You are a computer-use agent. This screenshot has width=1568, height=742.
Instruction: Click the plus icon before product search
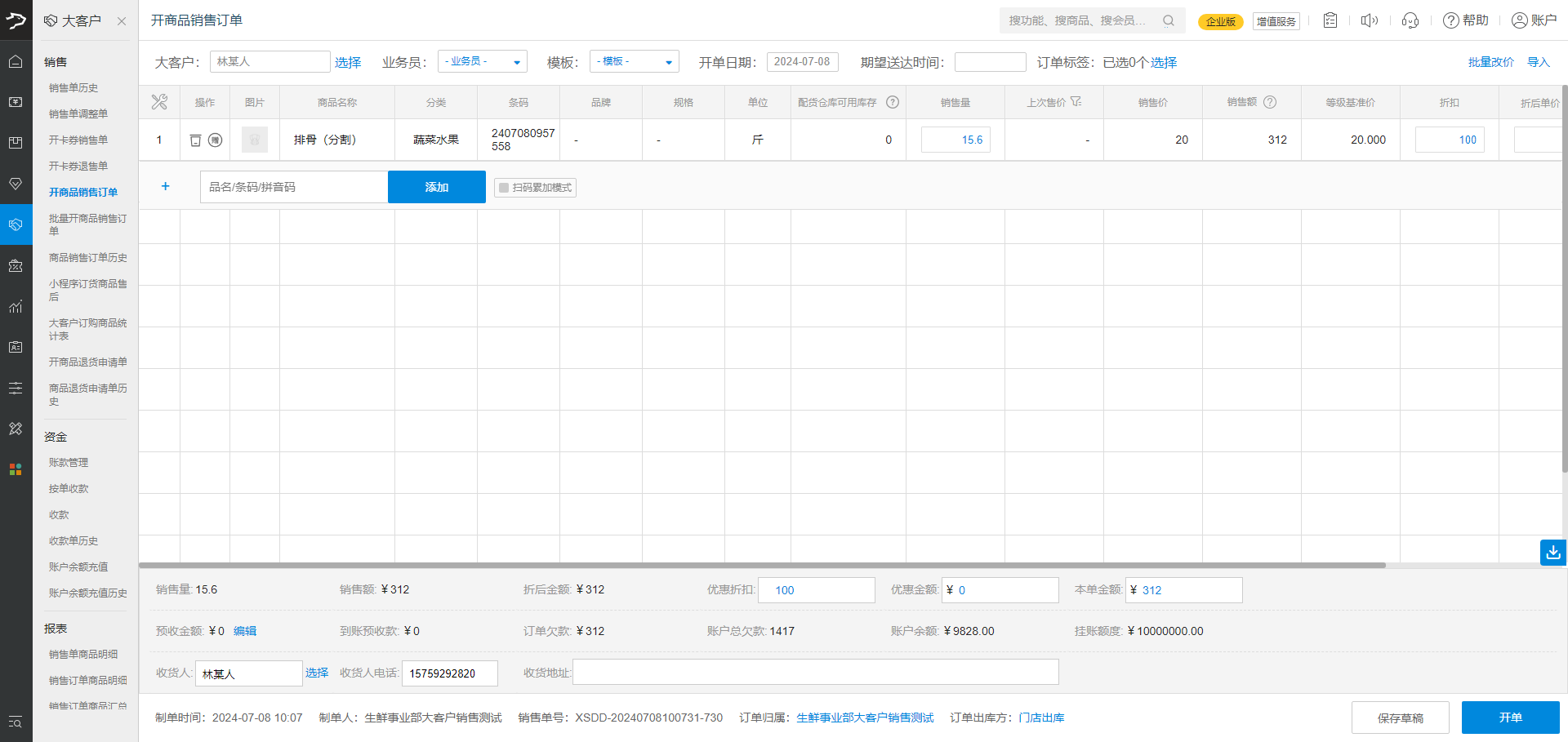tap(165, 186)
